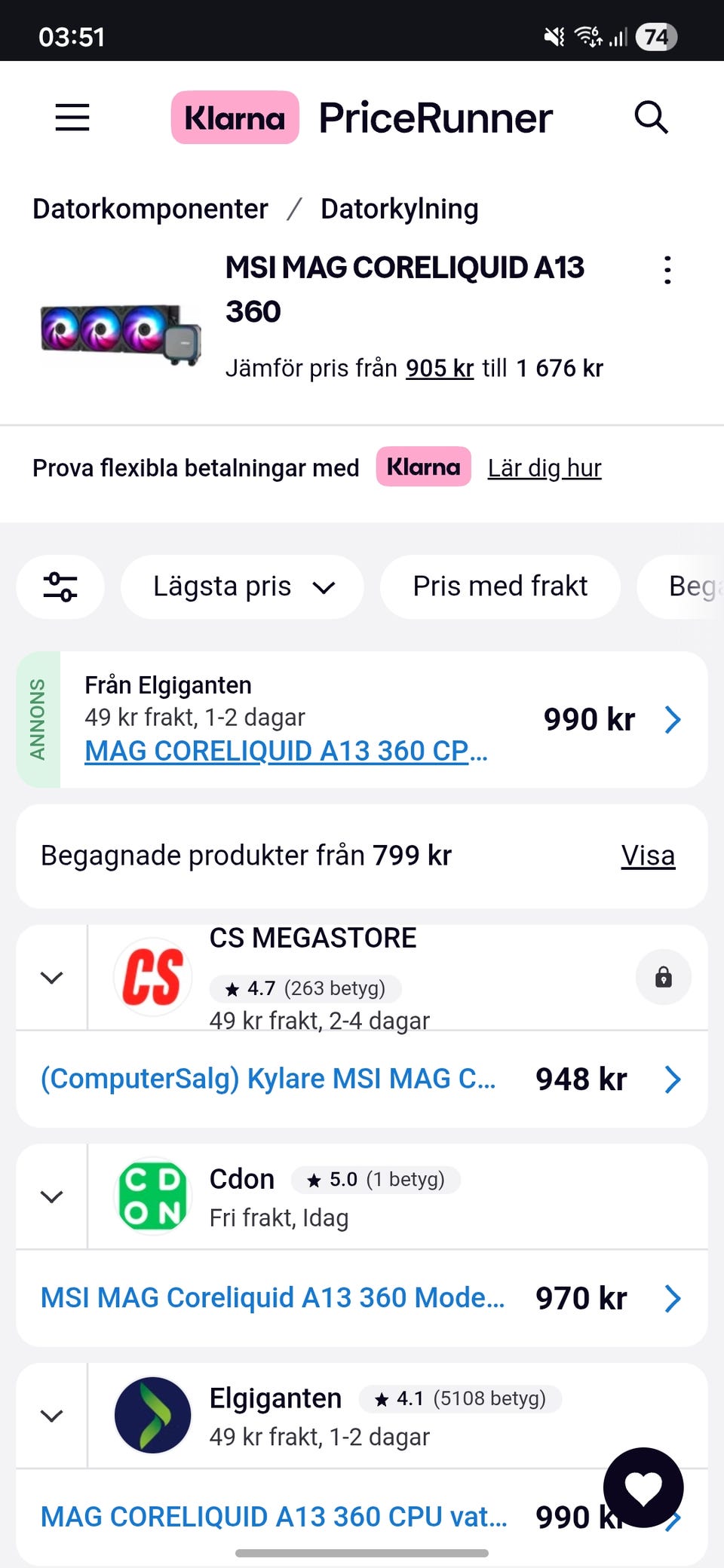This screenshot has height=1568, width=724.
Task: Tap the lock icon on CS MEGASTORE
Action: click(x=663, y=978)
